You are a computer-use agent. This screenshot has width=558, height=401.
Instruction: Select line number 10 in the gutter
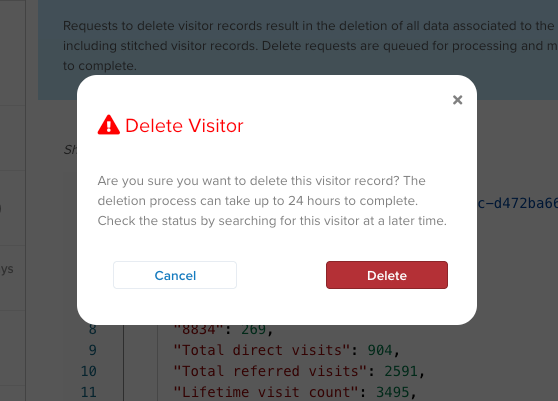(x=89, y=371)
